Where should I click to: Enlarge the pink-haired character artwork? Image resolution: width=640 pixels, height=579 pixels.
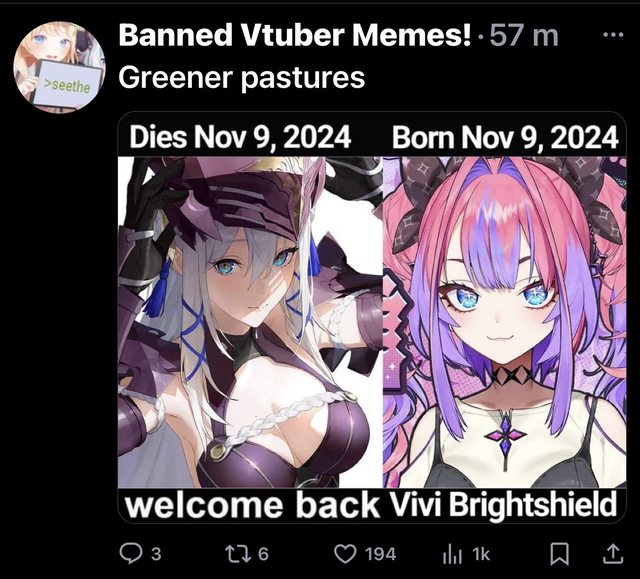pos(505,322)
